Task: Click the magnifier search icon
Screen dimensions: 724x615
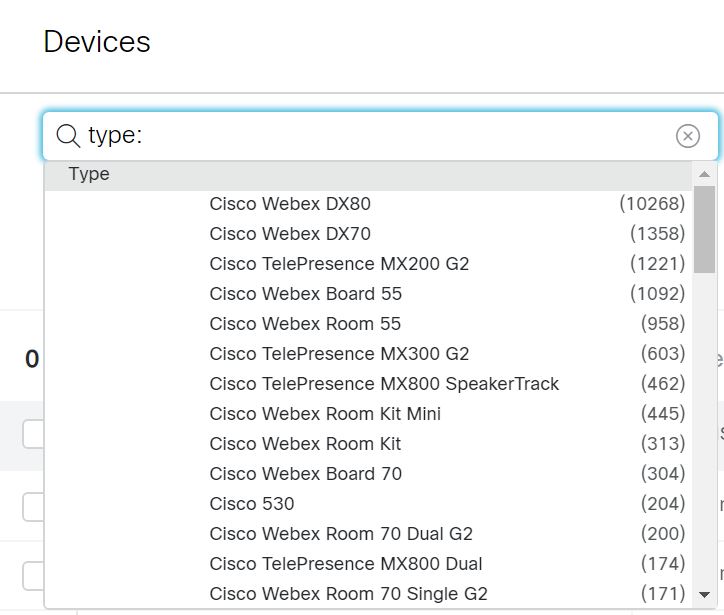Action: [68, 136]
